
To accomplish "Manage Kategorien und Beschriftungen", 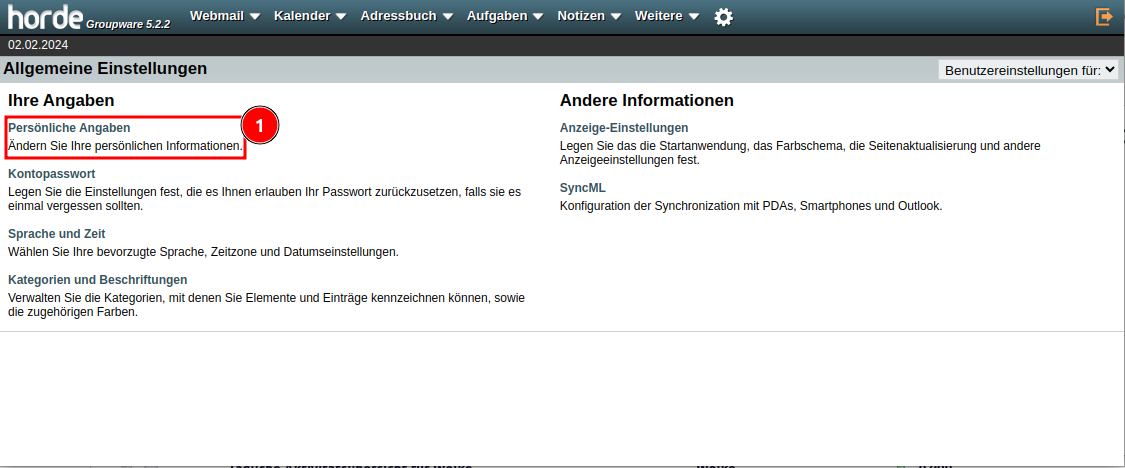I will pos(97,280).
